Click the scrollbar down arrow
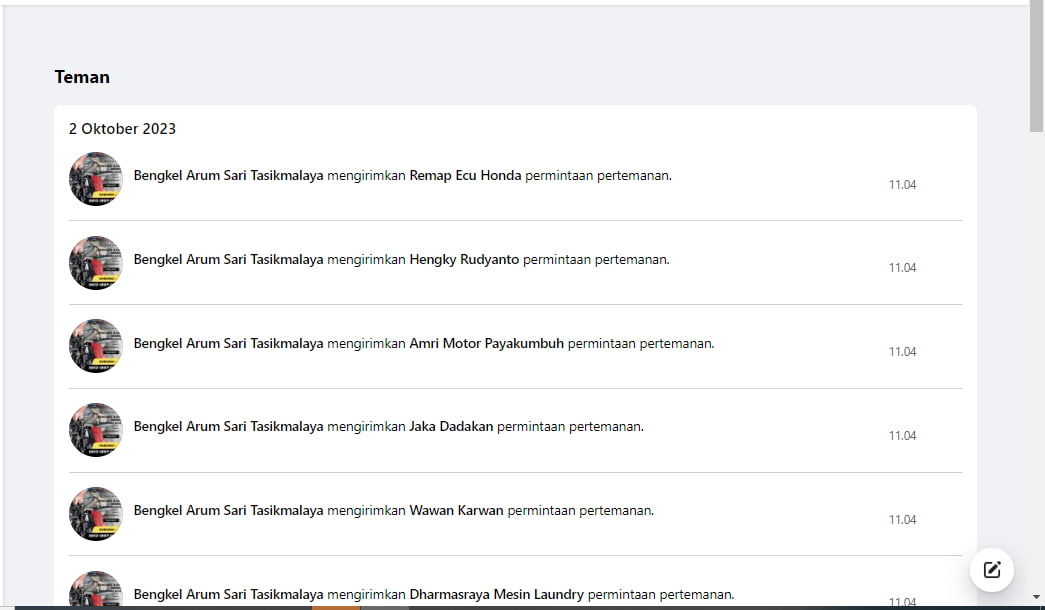The width and height of the screenshot is (1045, 610). coord(1036,597)
